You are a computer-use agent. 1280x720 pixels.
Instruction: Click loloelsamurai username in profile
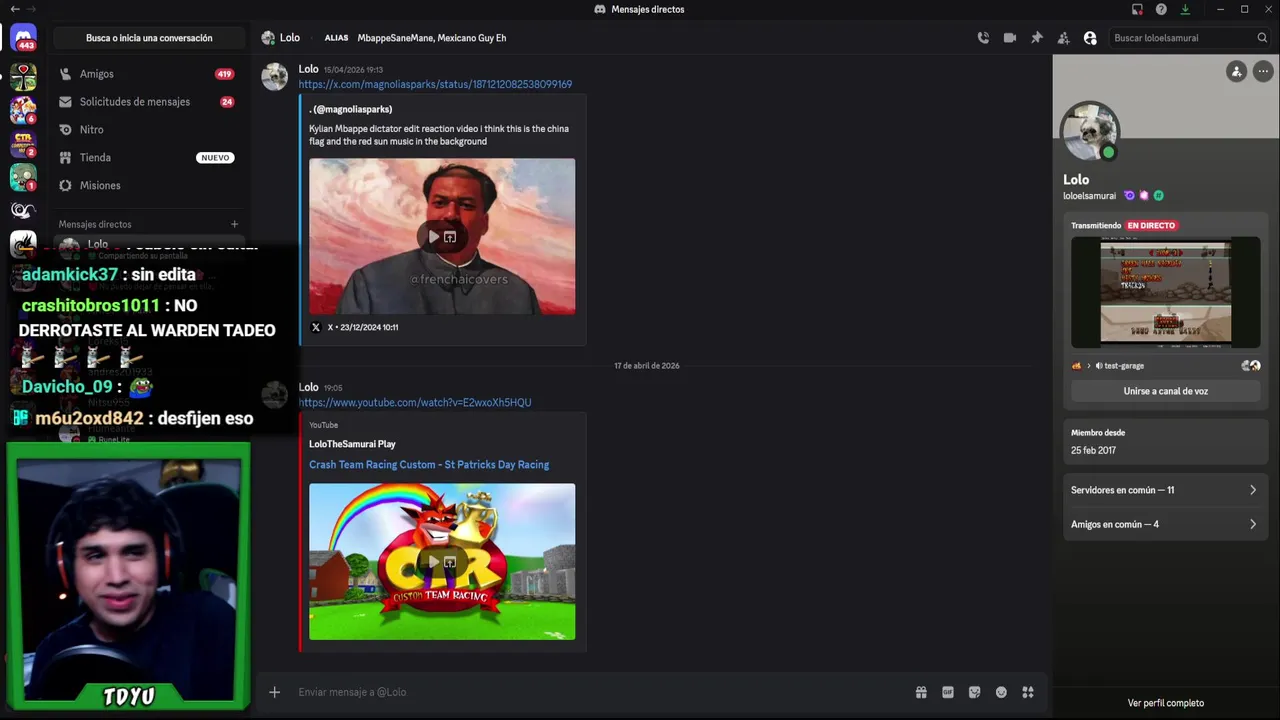point(1089,196)
